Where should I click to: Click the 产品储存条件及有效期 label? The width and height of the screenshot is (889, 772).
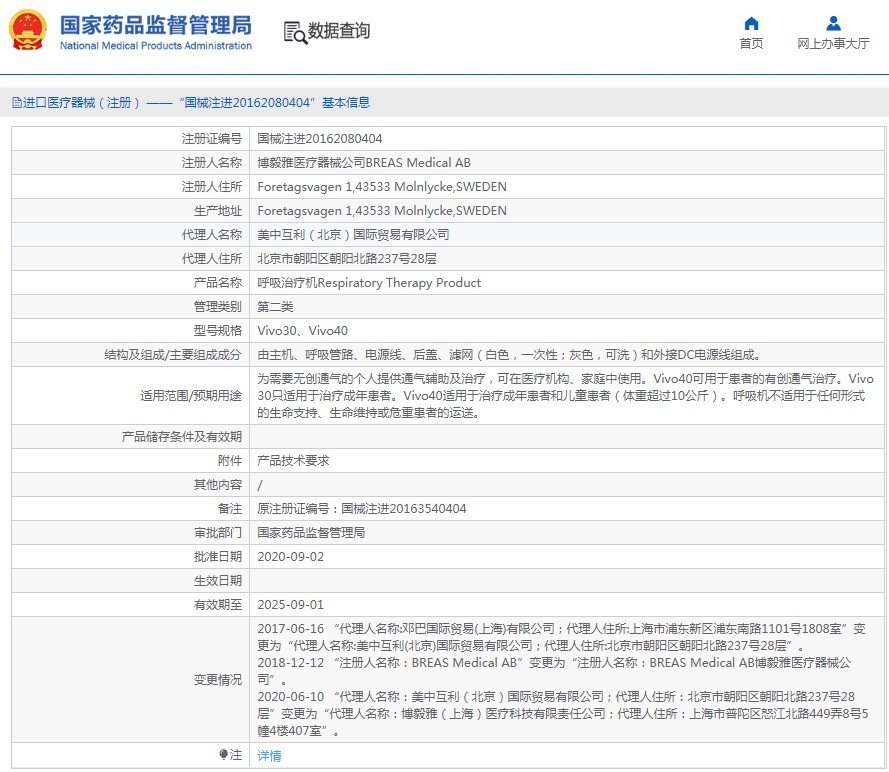[x=181, y=437]
